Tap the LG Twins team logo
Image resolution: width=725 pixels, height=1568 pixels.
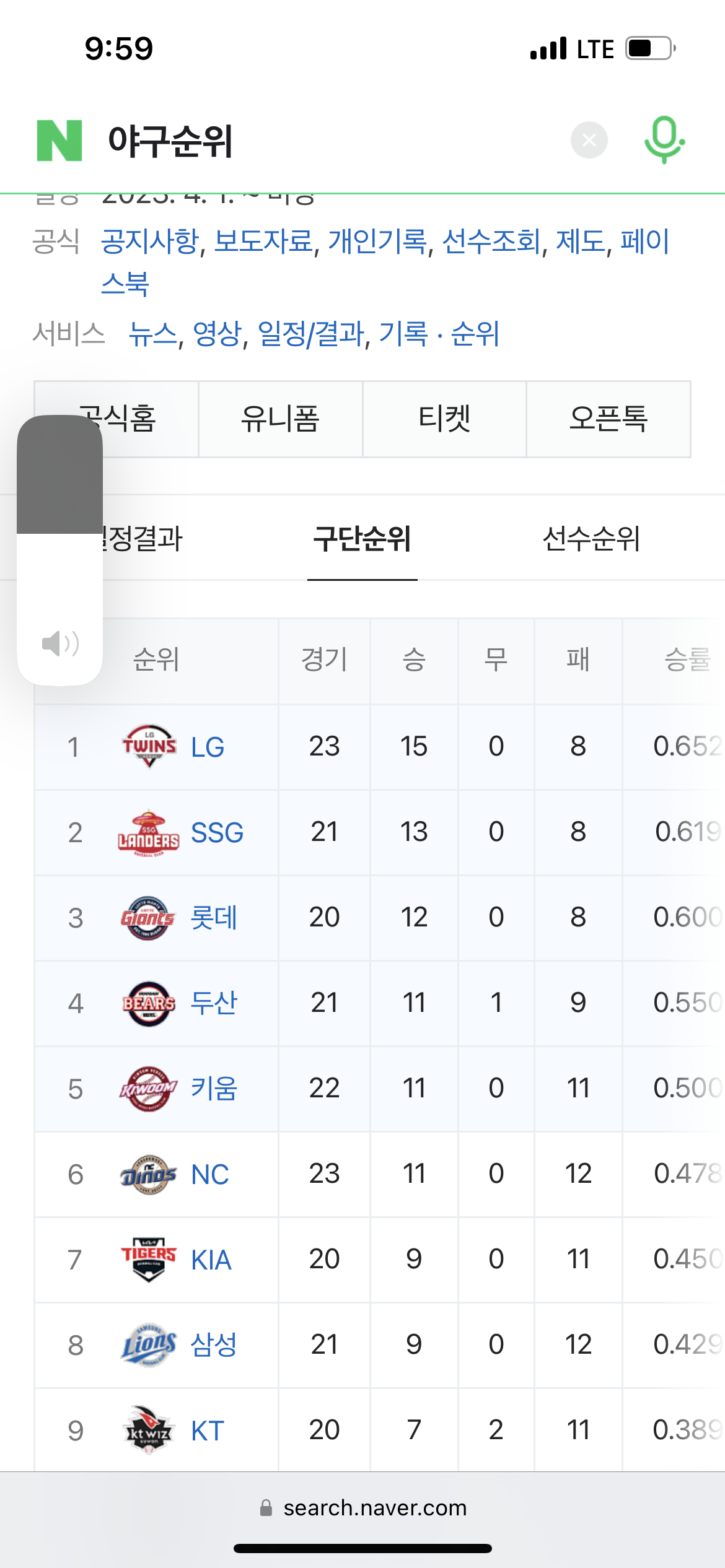click(149, 746)
